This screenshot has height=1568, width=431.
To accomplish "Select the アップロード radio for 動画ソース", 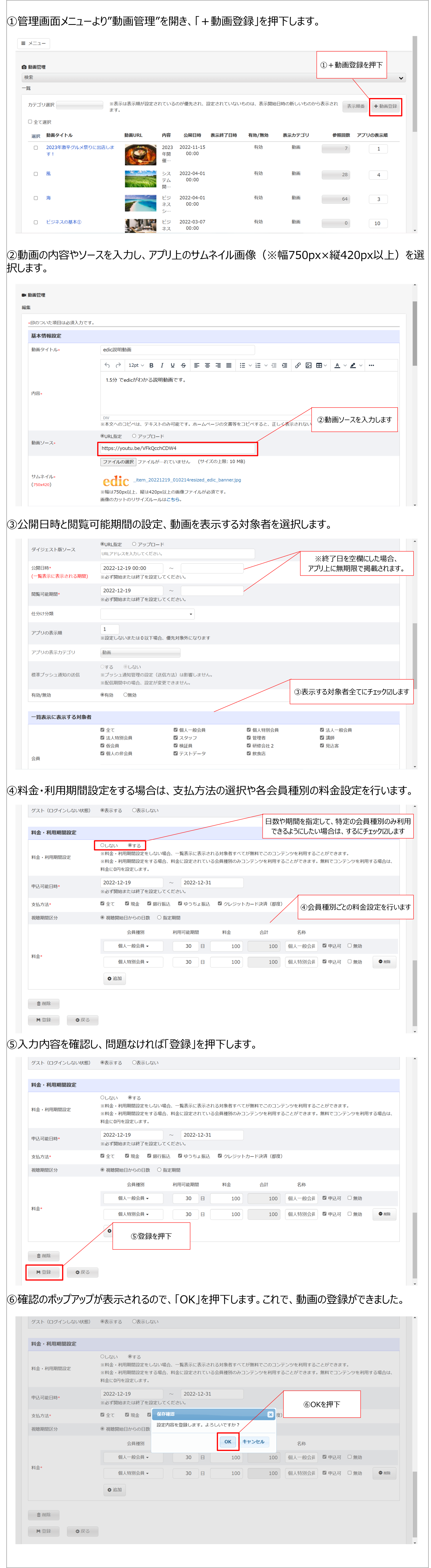I will pos(134,436).
